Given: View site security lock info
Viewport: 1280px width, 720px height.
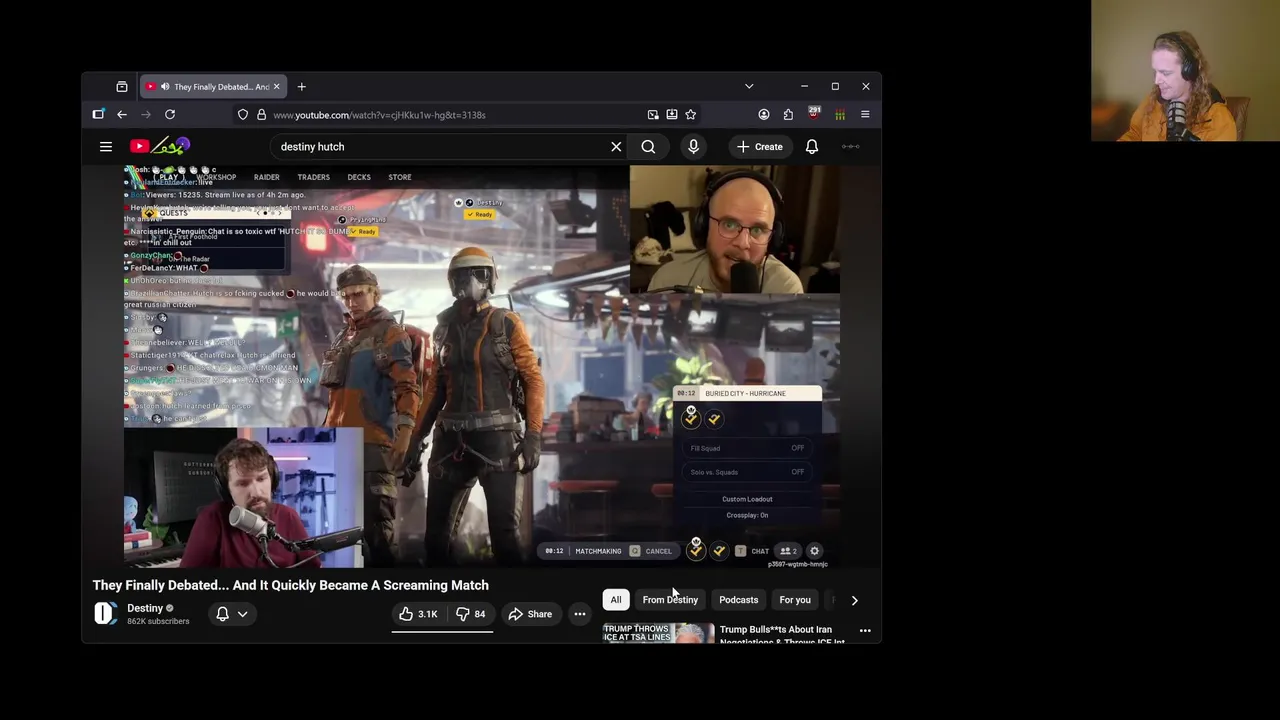Looking at the screenshot, I should pyautogui.click(x=262, y=115).
